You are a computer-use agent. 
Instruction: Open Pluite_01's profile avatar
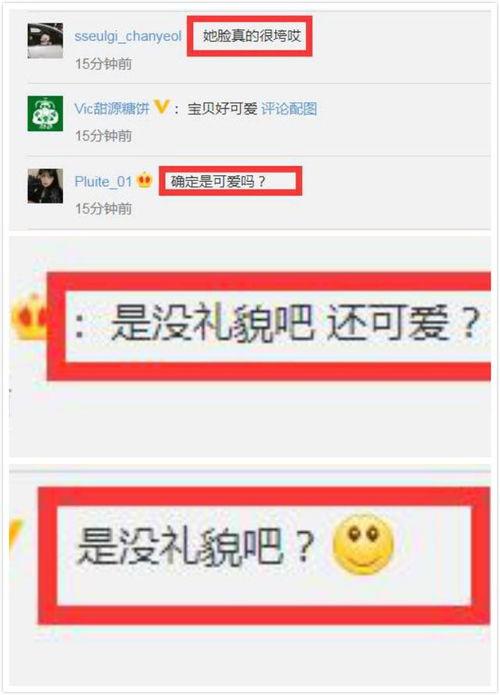tap(45, 186)
